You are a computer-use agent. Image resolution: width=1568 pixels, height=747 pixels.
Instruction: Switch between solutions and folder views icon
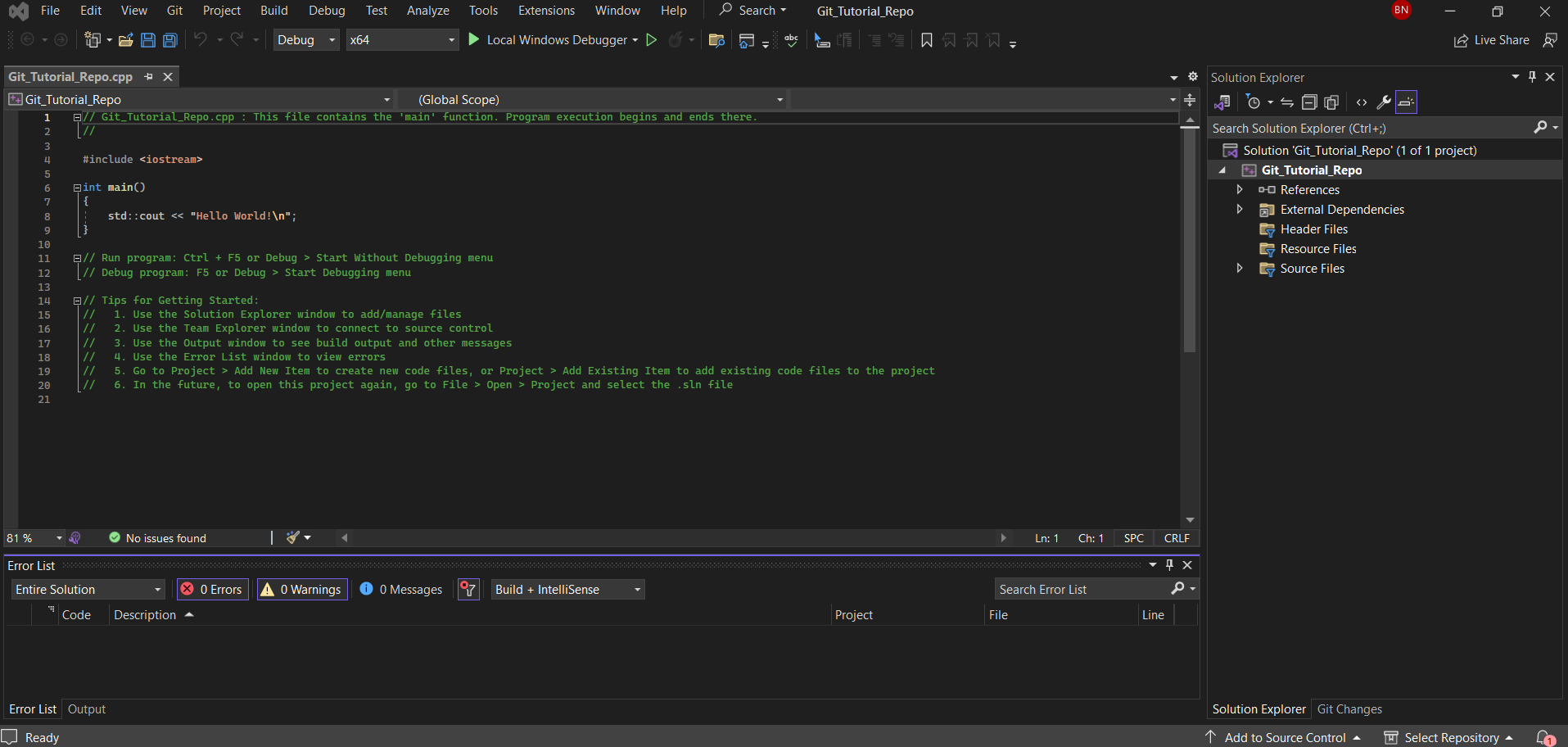[x=1222, y=102]
